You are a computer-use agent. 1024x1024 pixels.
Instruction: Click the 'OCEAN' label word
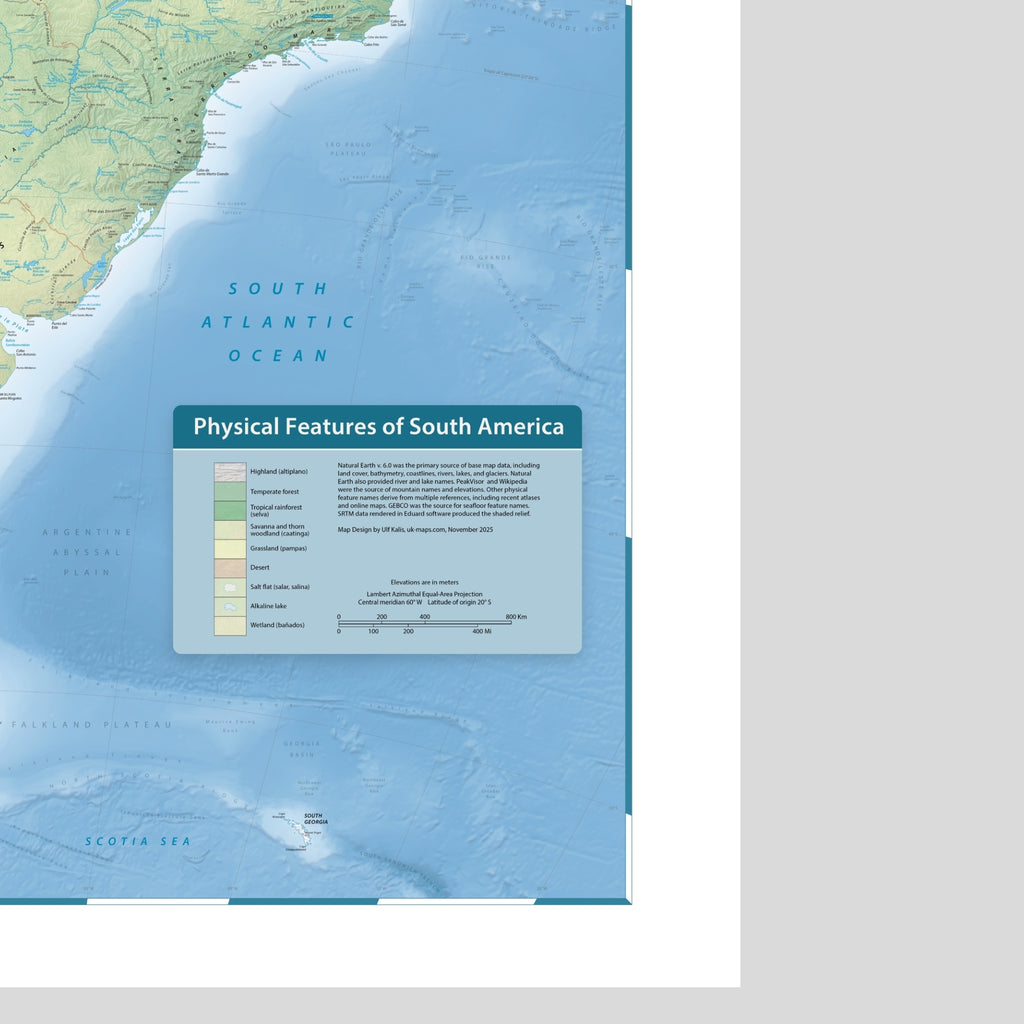click(x=278, y=356)
